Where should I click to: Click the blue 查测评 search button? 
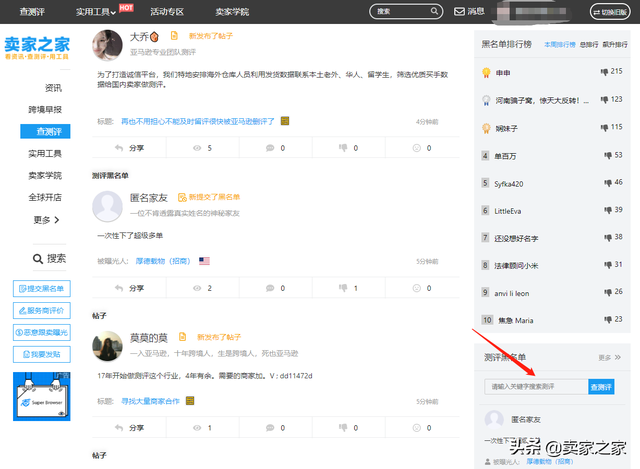[601, 387]
